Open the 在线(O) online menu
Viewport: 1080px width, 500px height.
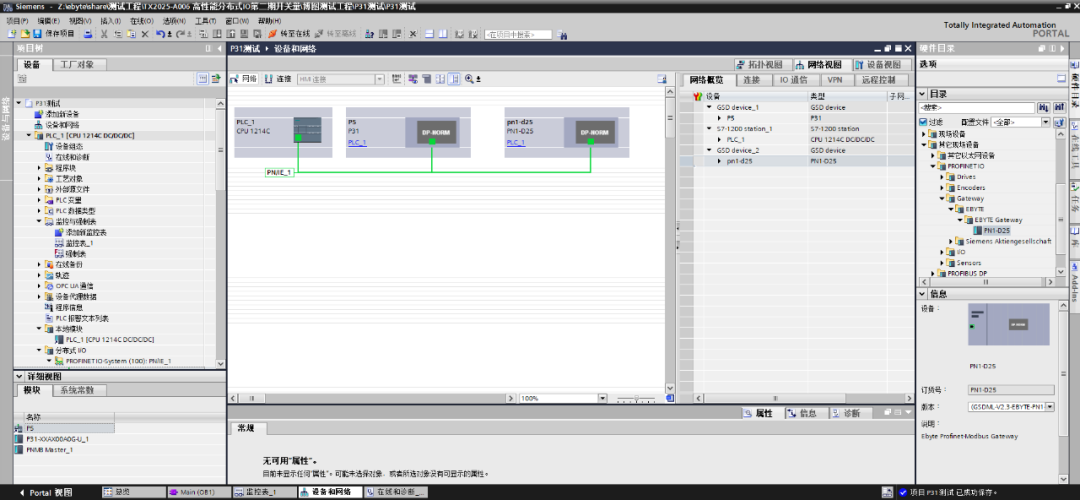142,21
